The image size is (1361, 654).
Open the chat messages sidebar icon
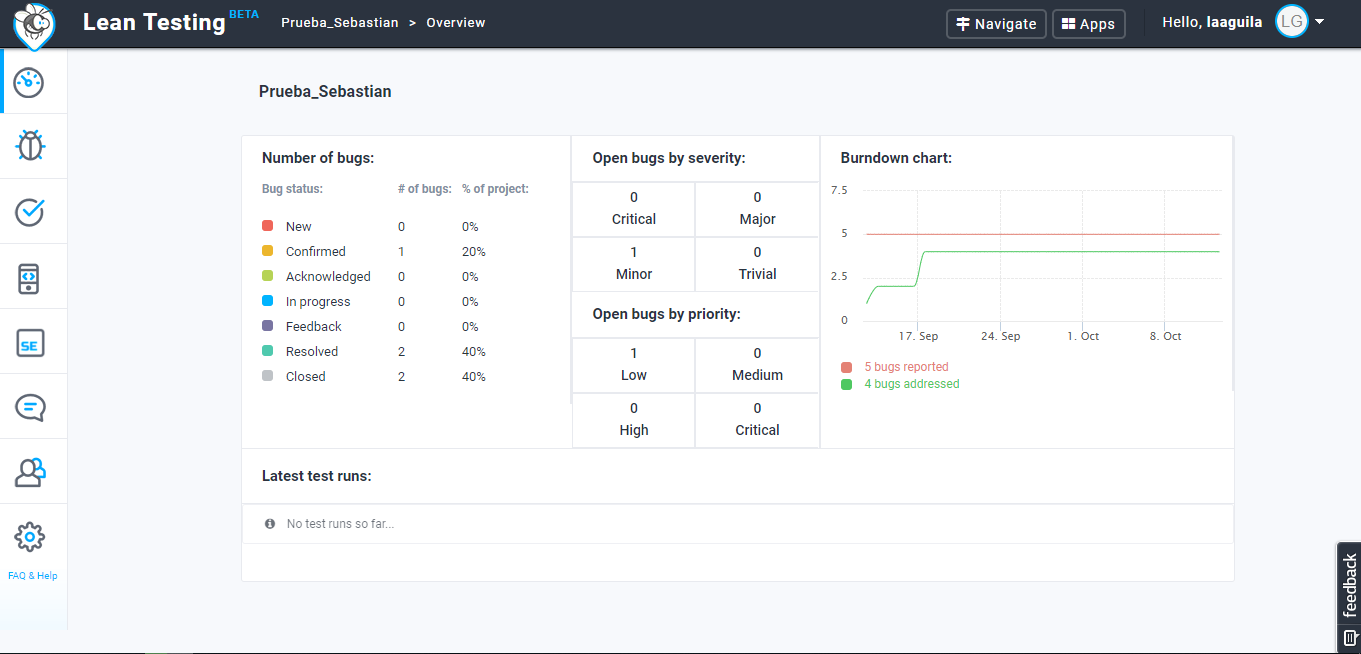[x=30, y=407]
